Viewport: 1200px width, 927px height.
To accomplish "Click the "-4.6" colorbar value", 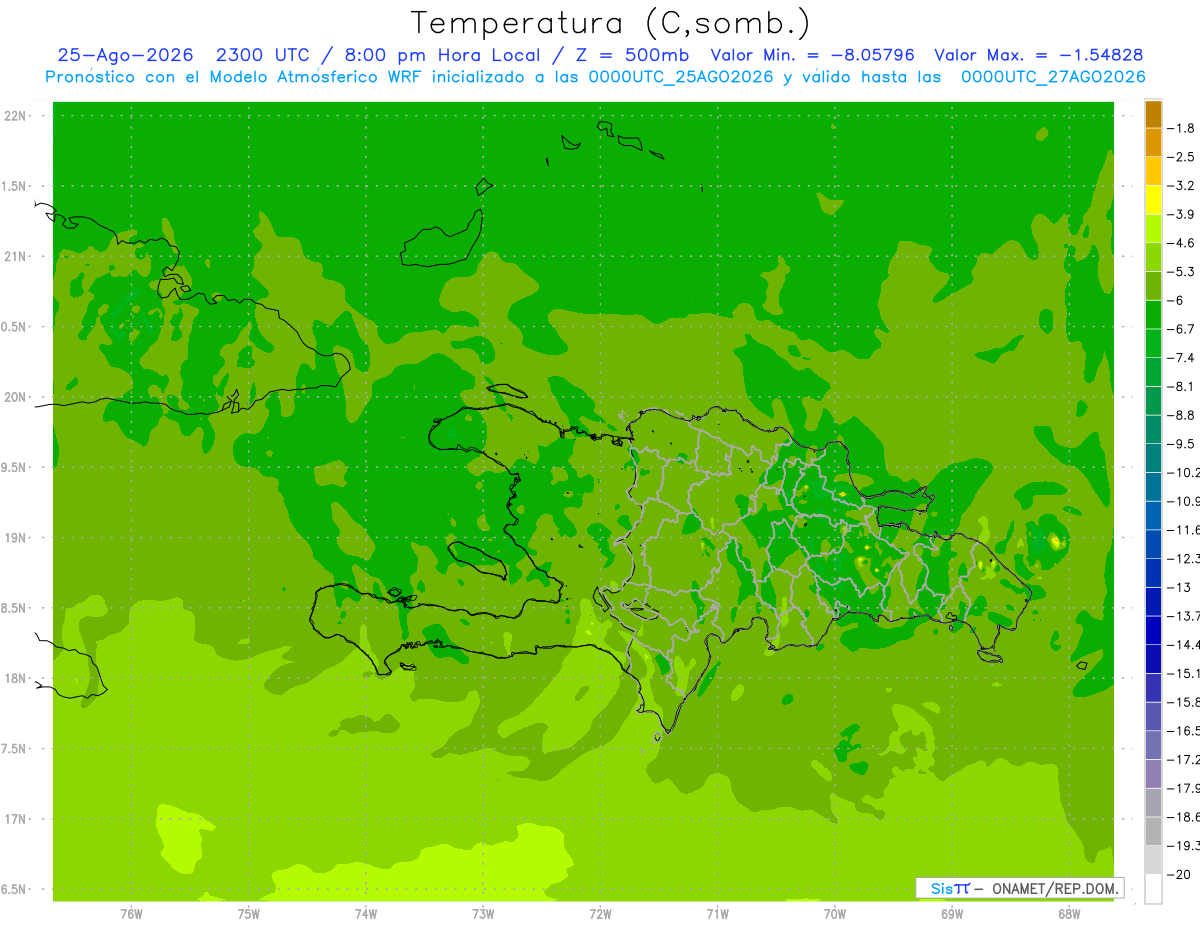I will 1181,243.
